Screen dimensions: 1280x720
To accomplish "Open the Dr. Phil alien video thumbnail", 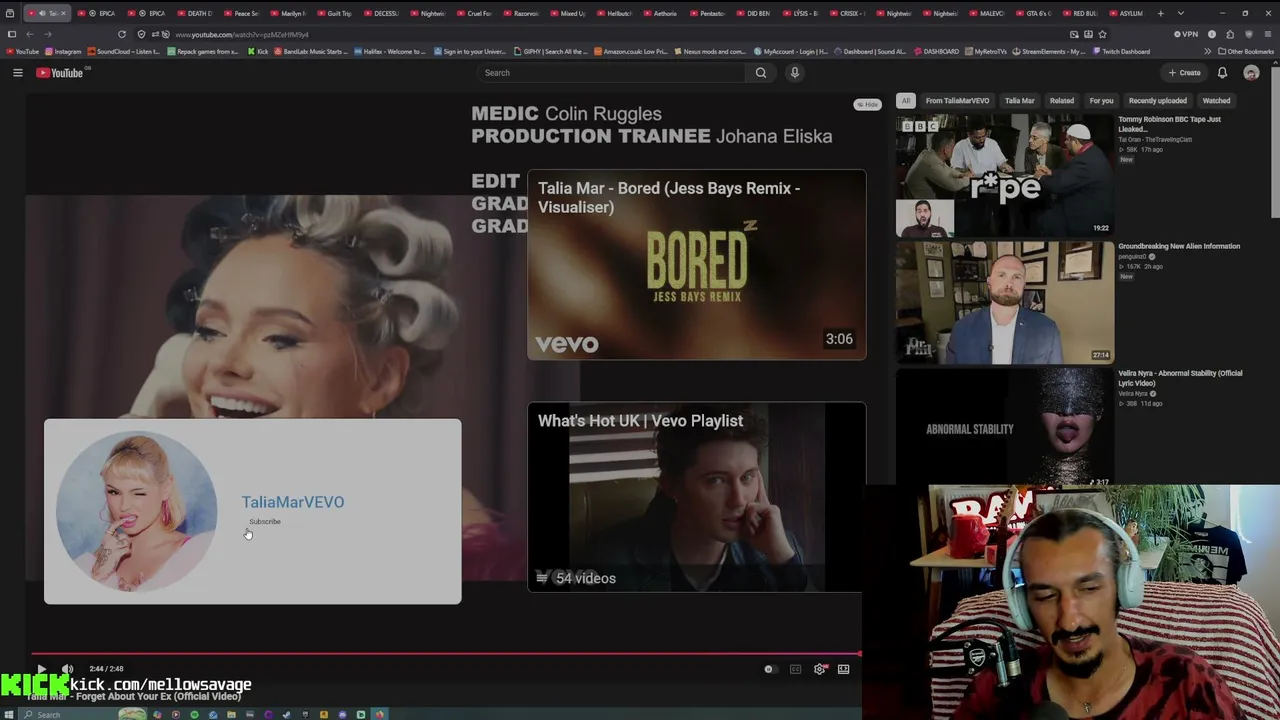I will [x=1004, y=302].
